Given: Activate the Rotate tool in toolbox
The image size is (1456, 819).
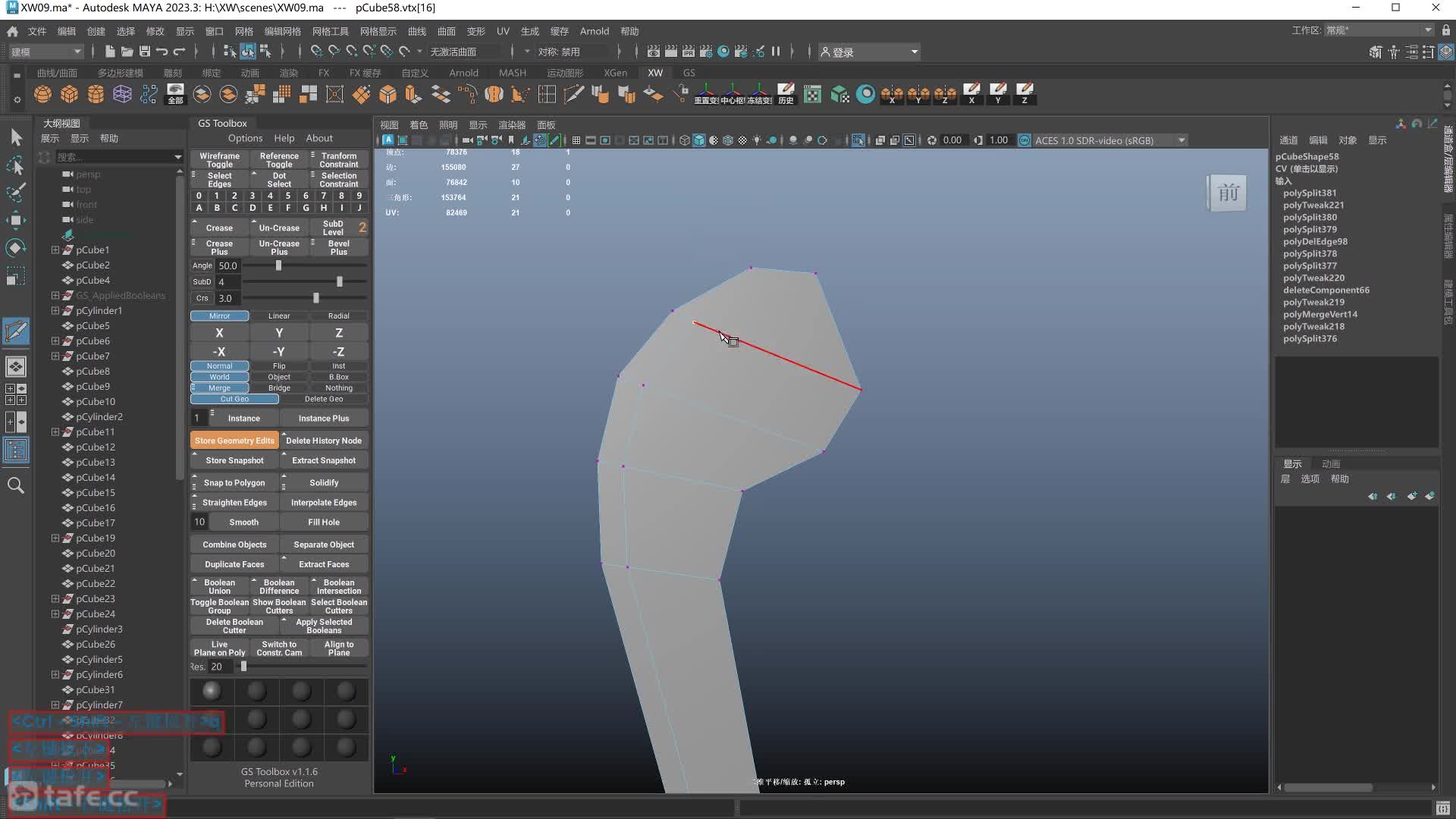Looking at the screenshot, I should pyautogui.click(x=16, y=248).
